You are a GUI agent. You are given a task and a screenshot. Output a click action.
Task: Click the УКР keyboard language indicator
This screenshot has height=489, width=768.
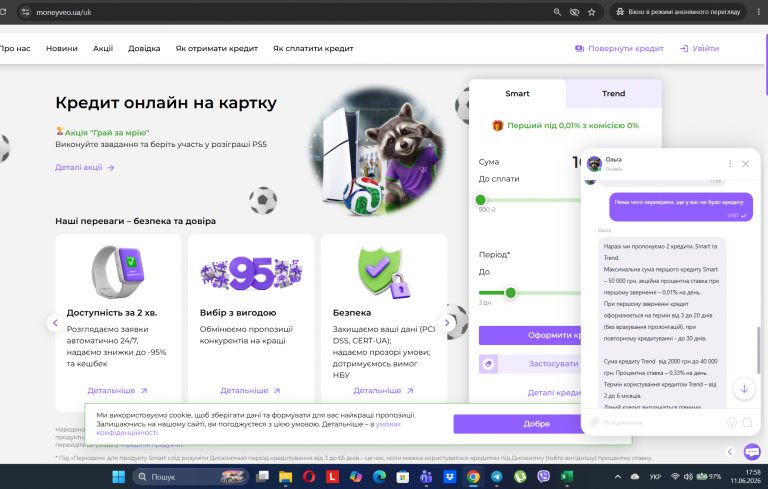(x=655, y=477)
